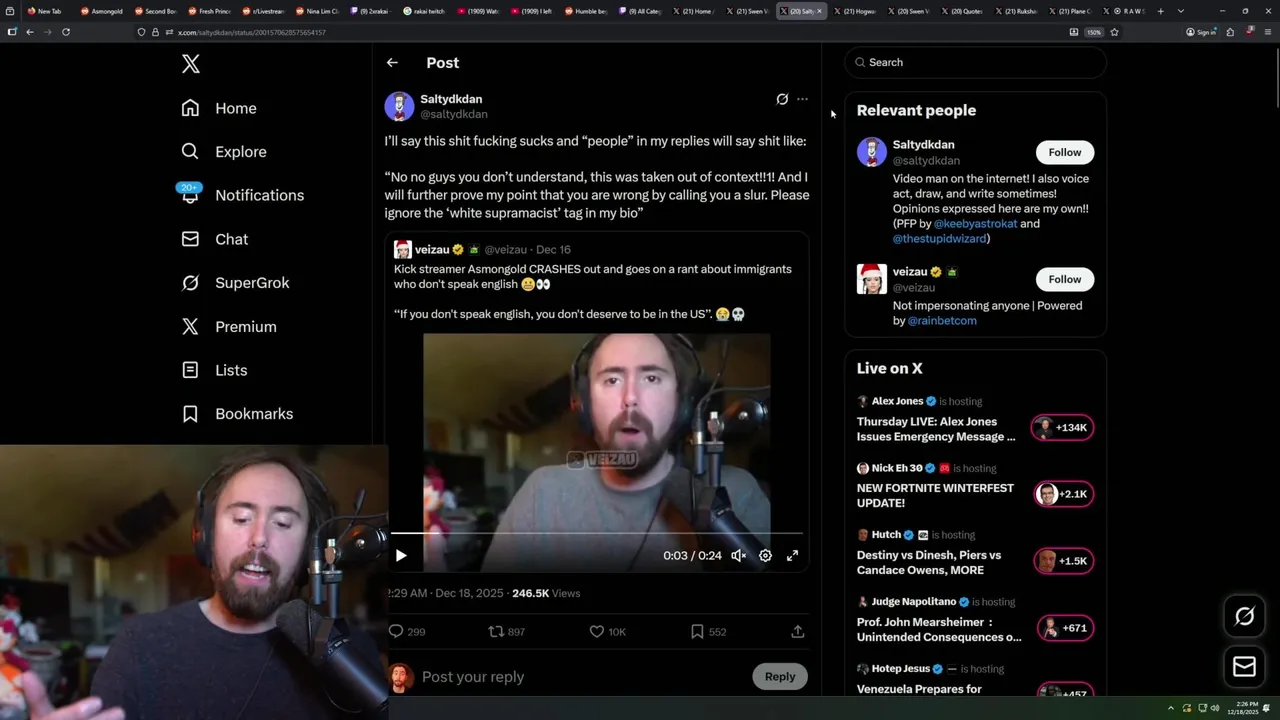The width and height of the screenshot is (1280, 720).
Task: Unmute the embedded video
Action: point(738,555)
